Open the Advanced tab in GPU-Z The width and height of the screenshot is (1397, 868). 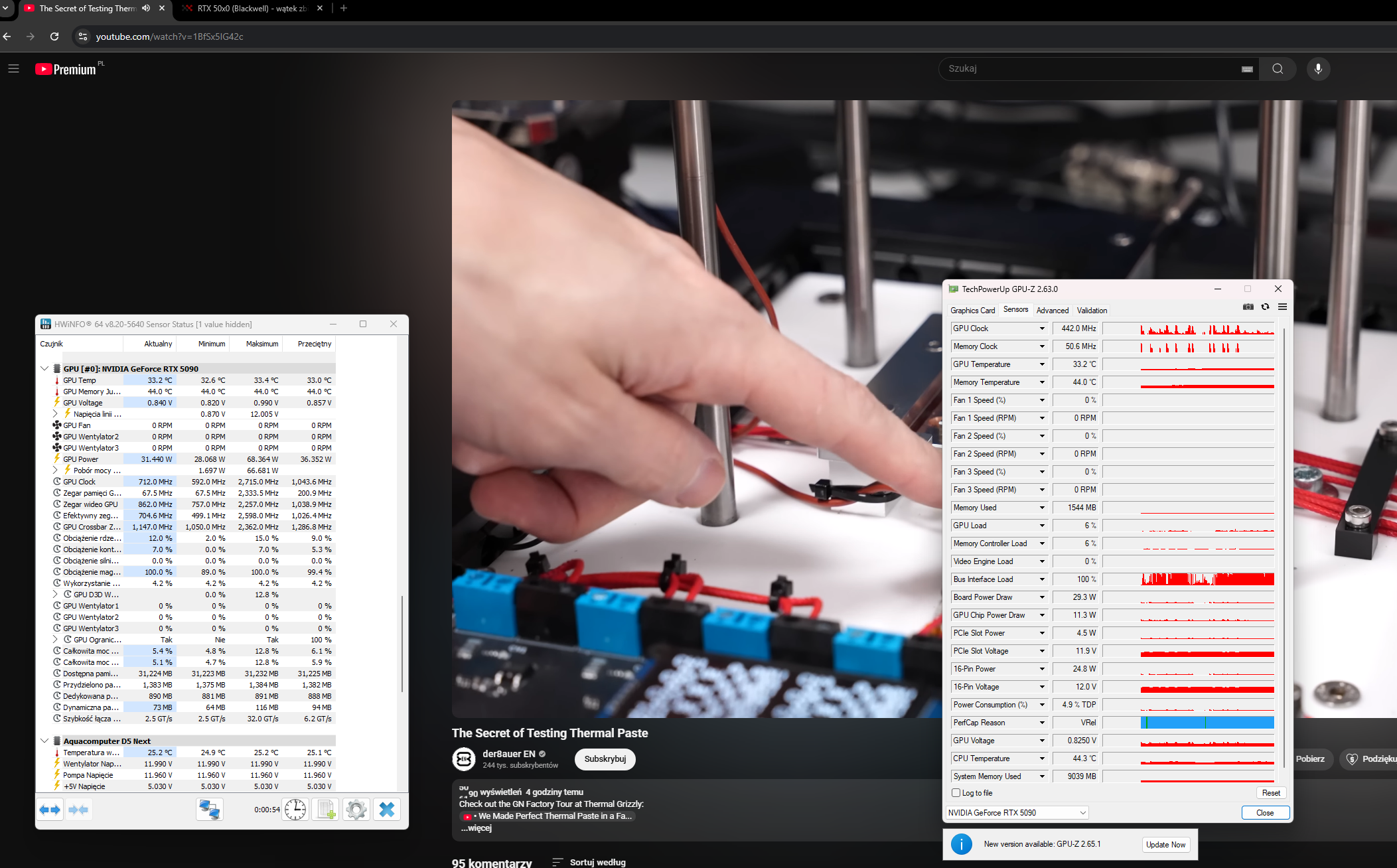pos(1052,311)
